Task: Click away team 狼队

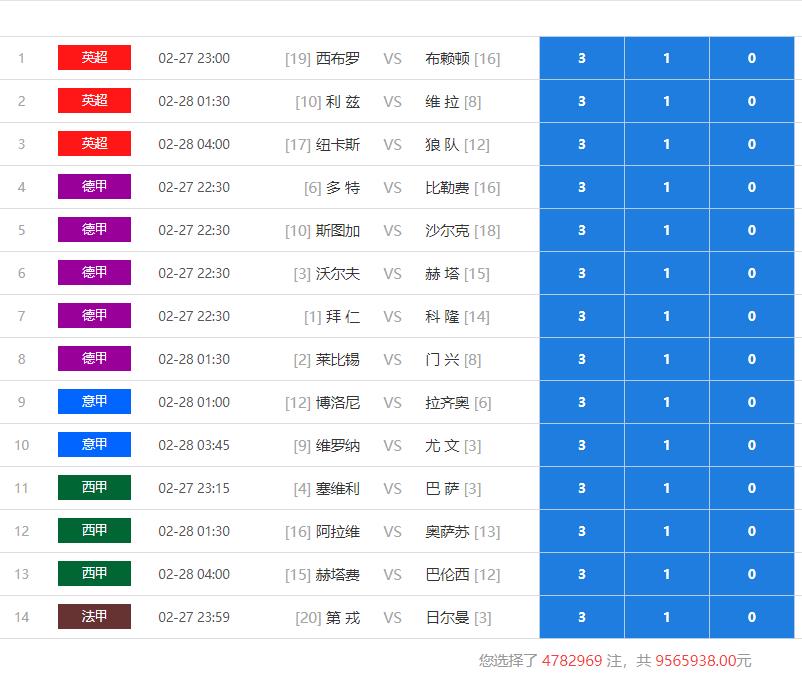Action: tap(442, 144)
